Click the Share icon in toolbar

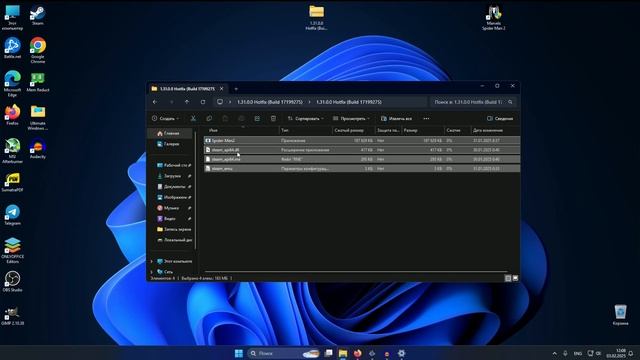click(257, 118)
